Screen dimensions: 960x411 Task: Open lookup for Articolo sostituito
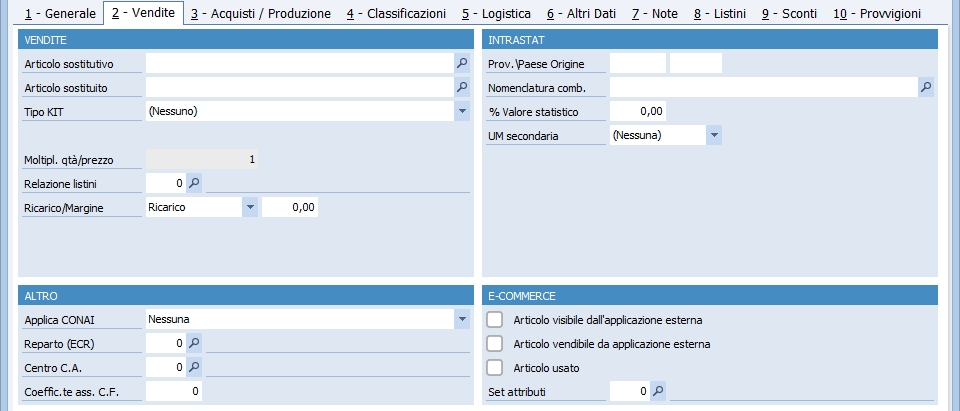pyautogui.click(x=462, y=87)
